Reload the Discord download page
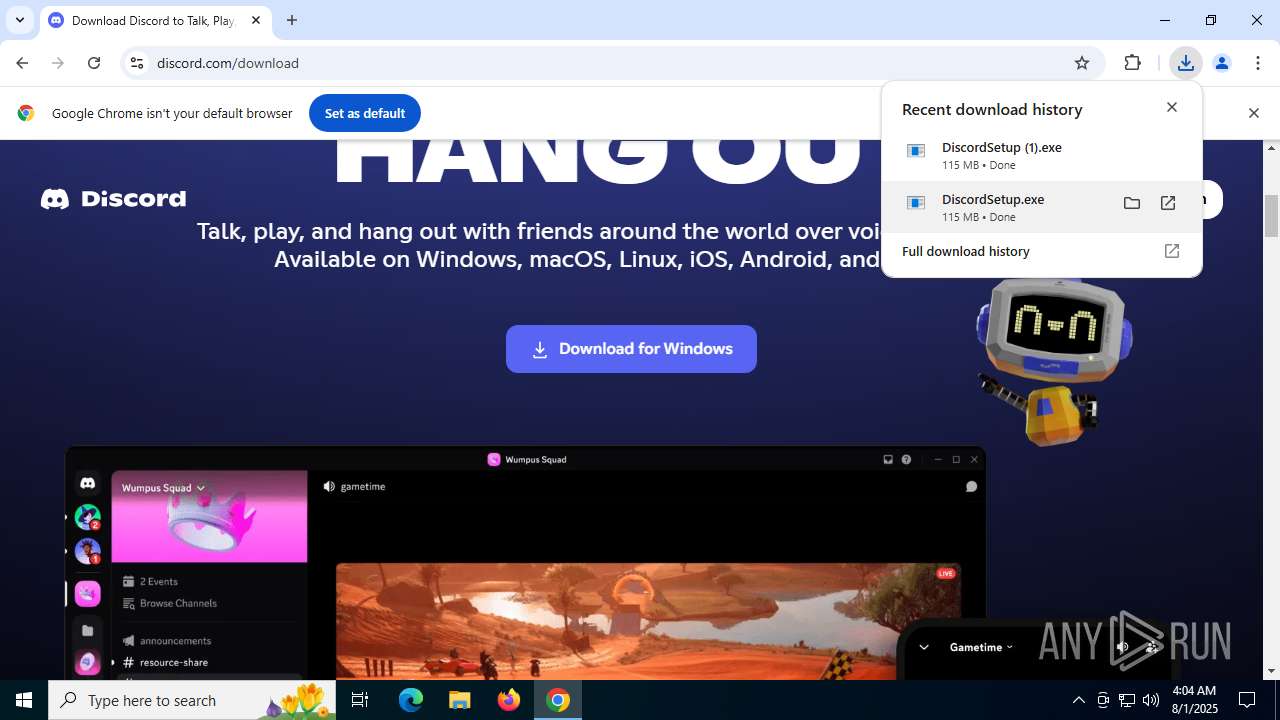 click(94, 63)
